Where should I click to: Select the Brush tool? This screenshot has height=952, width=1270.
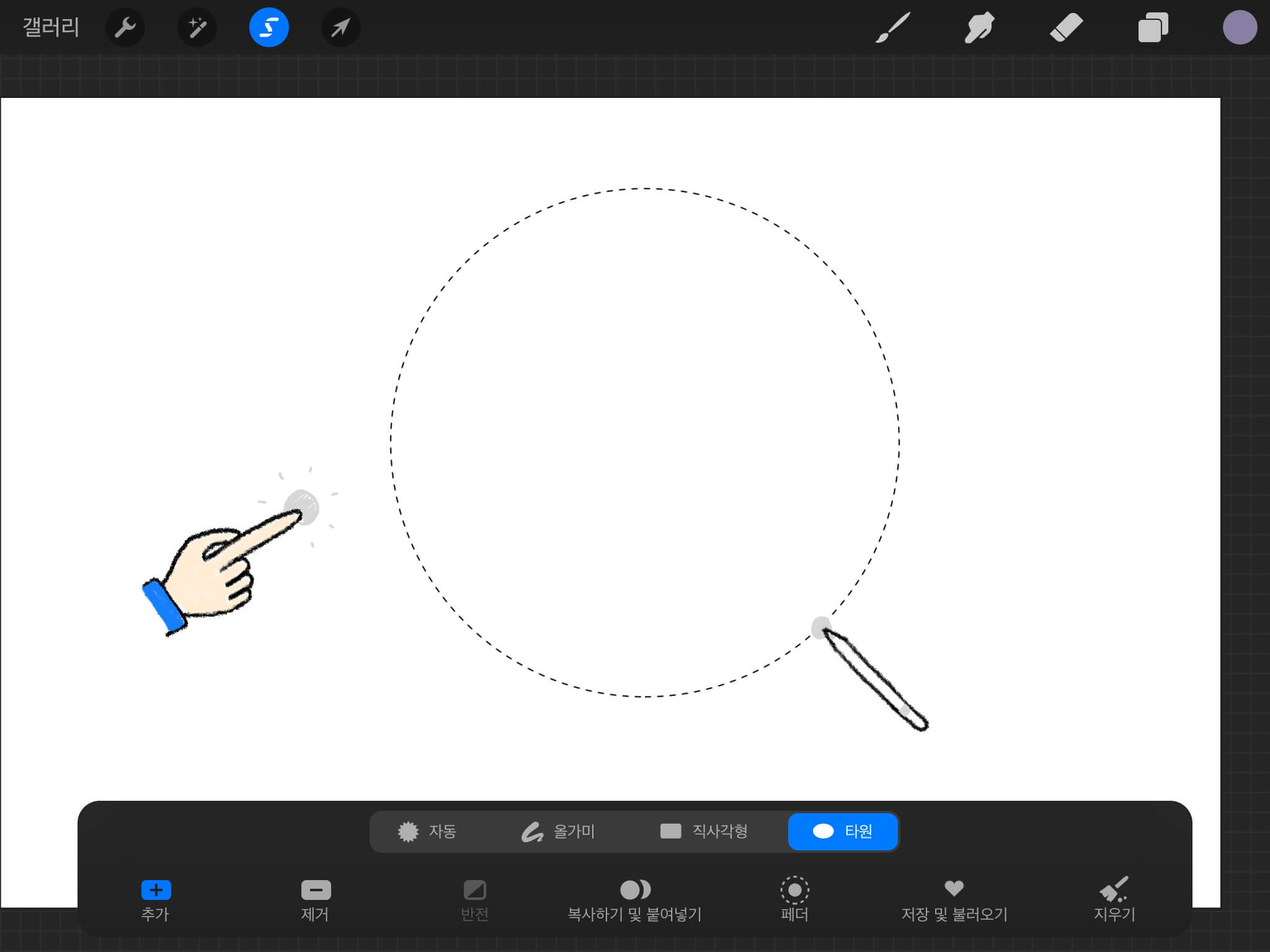coord(893,28)
